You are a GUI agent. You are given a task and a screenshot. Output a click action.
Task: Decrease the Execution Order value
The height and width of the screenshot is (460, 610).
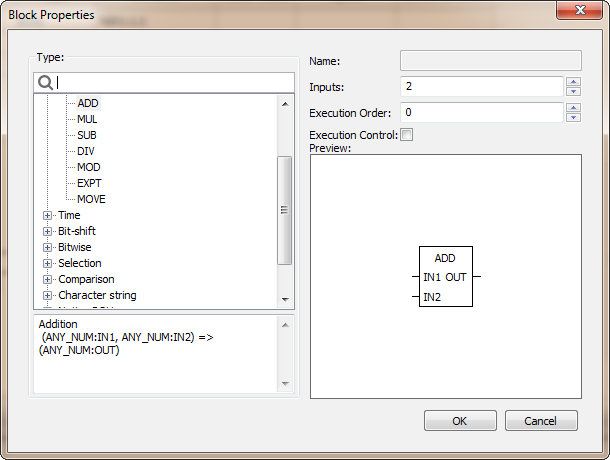(573, 118)
